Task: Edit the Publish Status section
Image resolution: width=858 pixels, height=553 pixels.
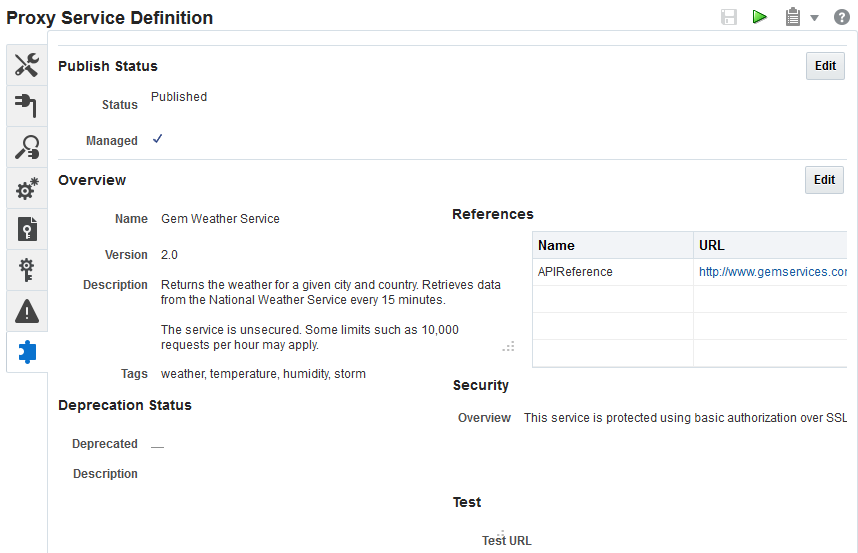Action: click(x=825, y=66)
